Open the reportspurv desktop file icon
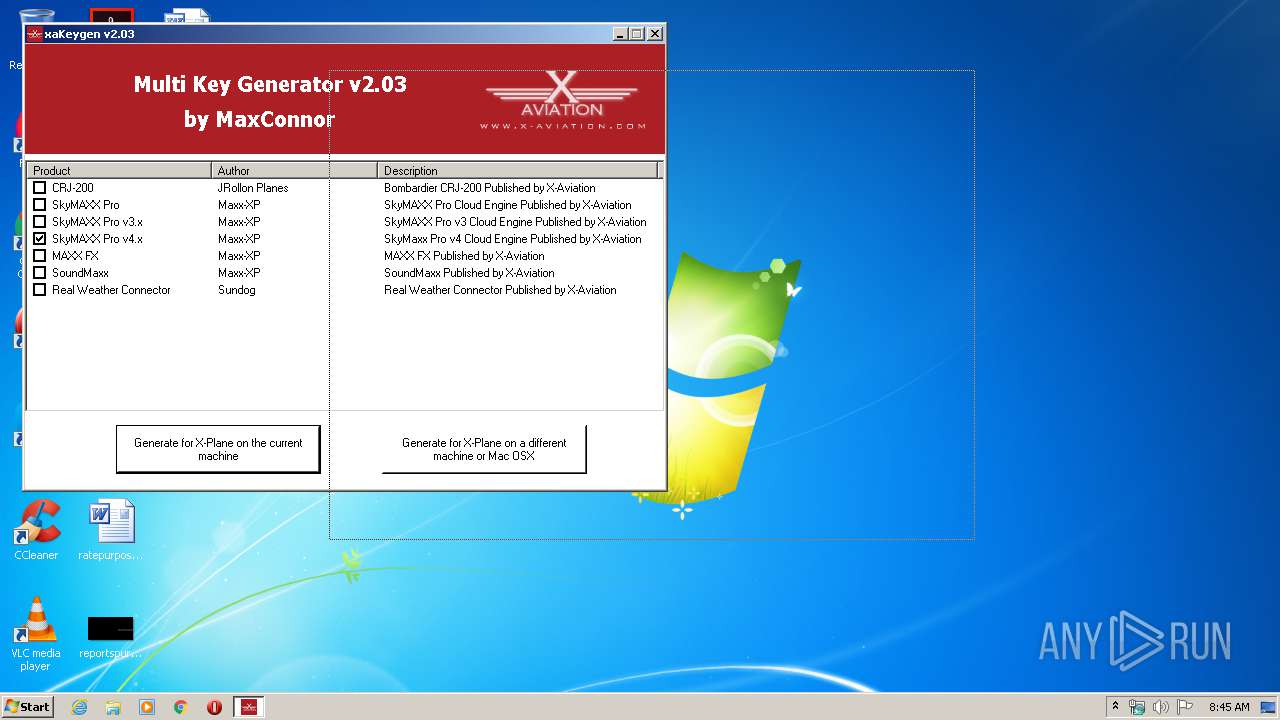The height and width of the screenshot is (720, 1280). (110, 637)
